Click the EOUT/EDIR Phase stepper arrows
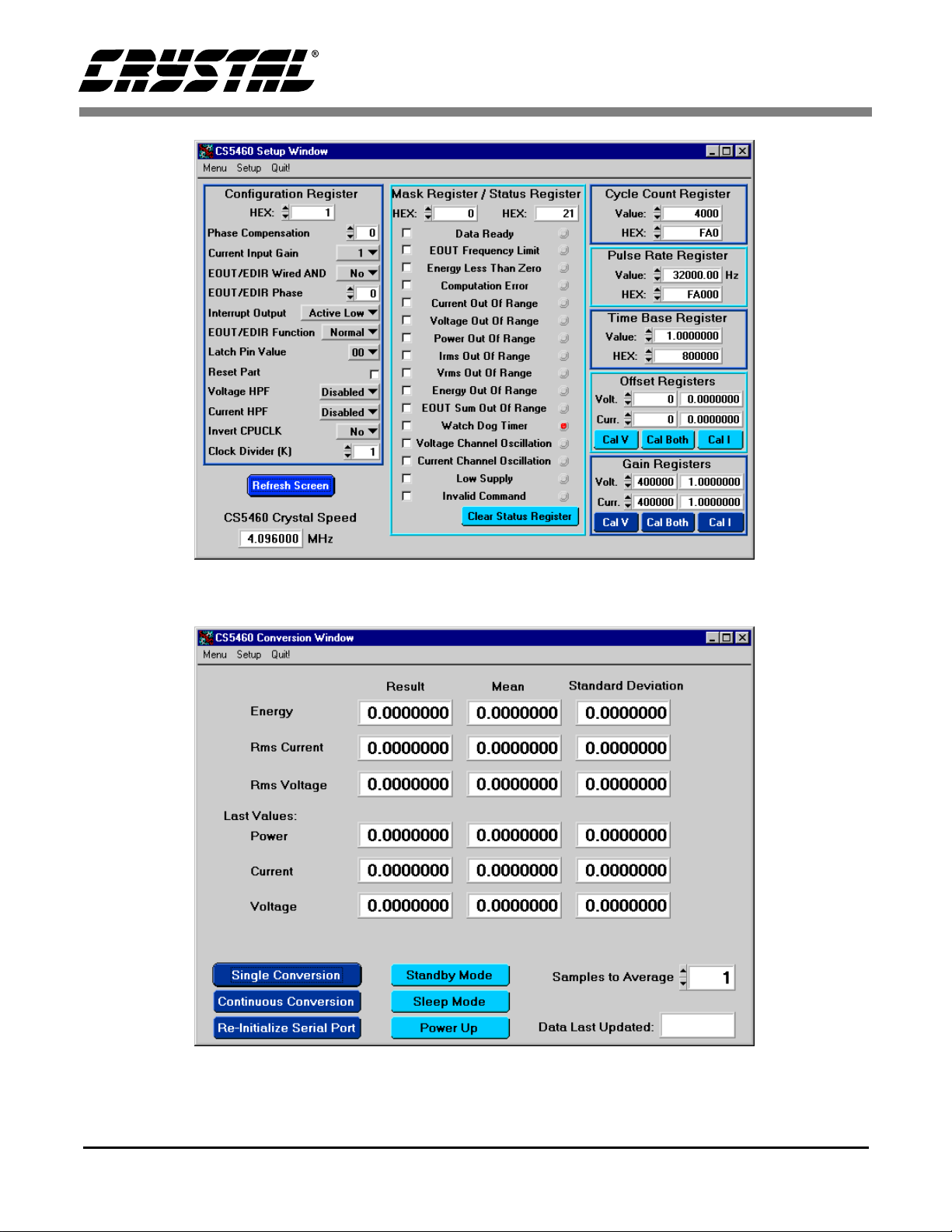 click(350, 293)
